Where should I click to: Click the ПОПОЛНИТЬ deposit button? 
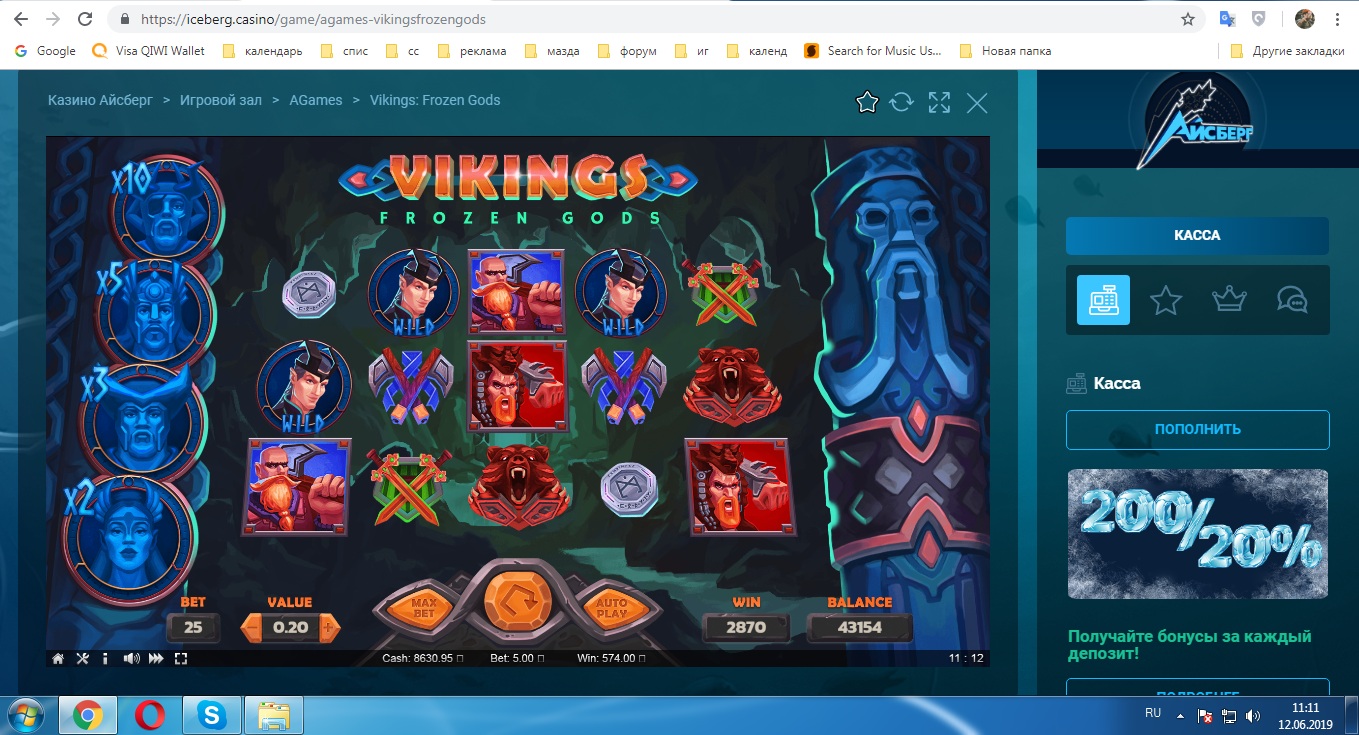1197,430
